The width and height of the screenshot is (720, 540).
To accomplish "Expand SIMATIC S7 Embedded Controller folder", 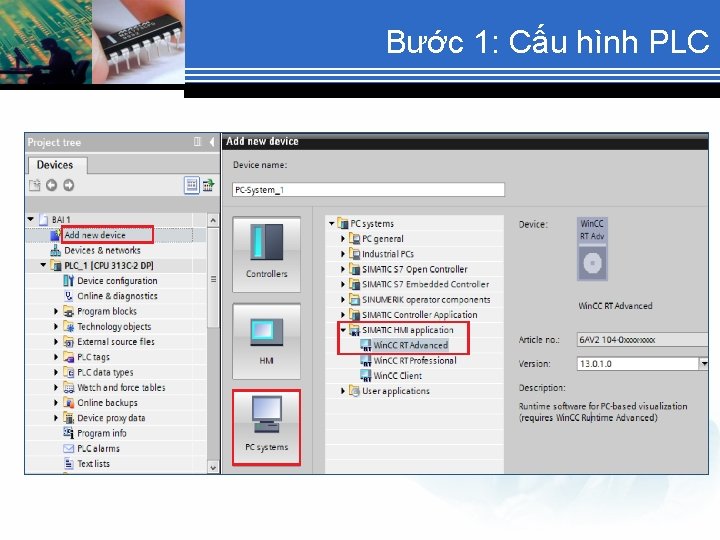I will [343, 284].
